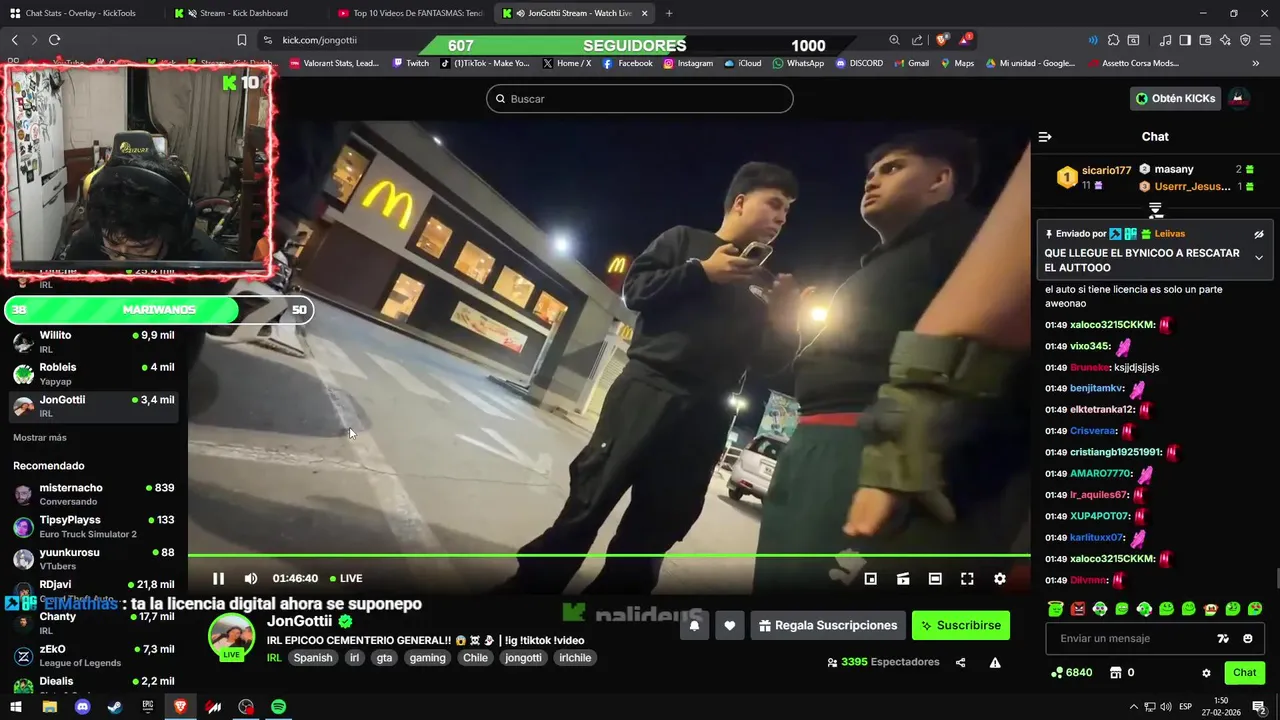
Task: Pause the live stream video
Action: click(x=218, y=578)
